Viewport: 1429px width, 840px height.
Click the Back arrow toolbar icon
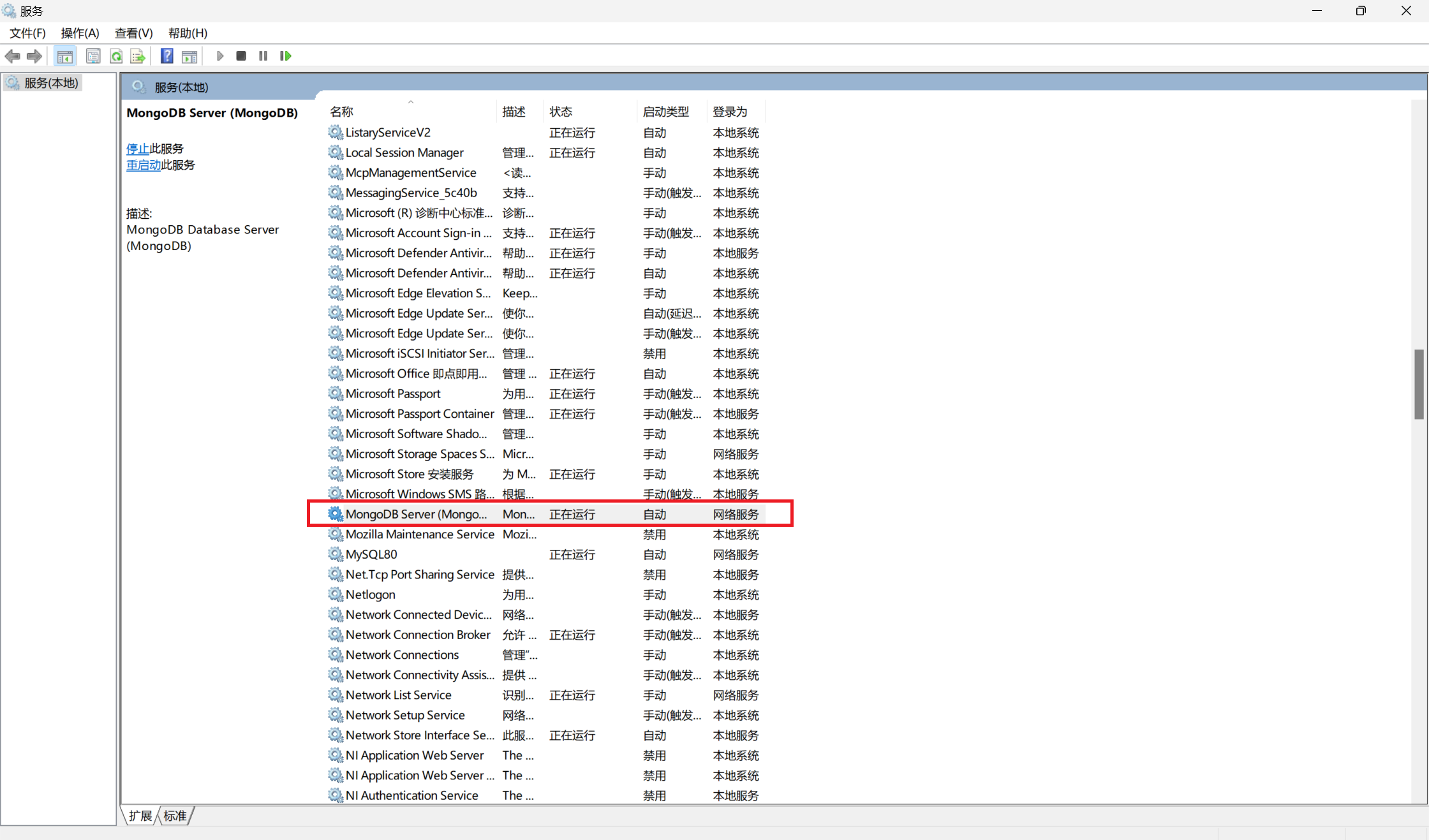tap(12, 56)
